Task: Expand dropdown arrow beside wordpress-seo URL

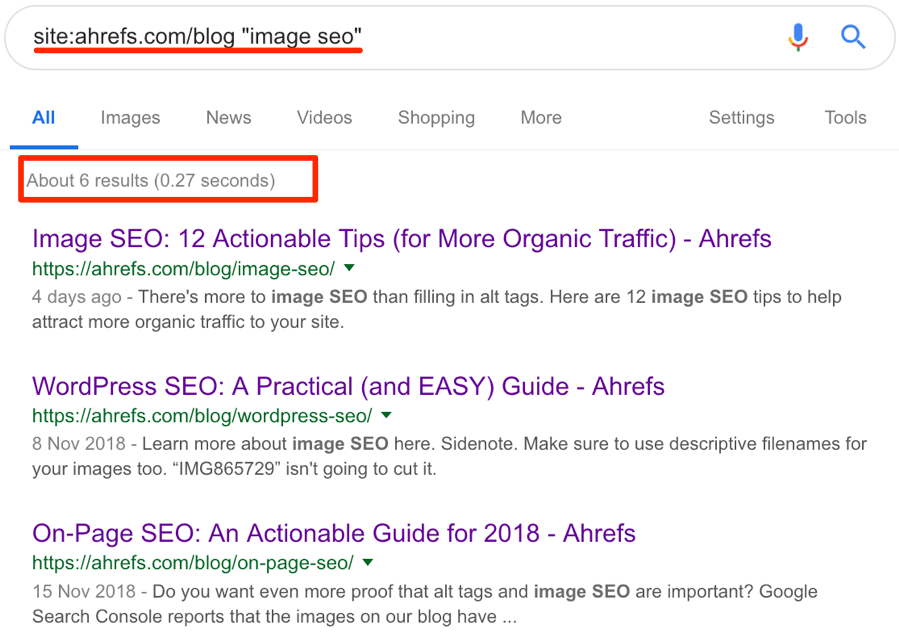Action: [x=386, y=415]
